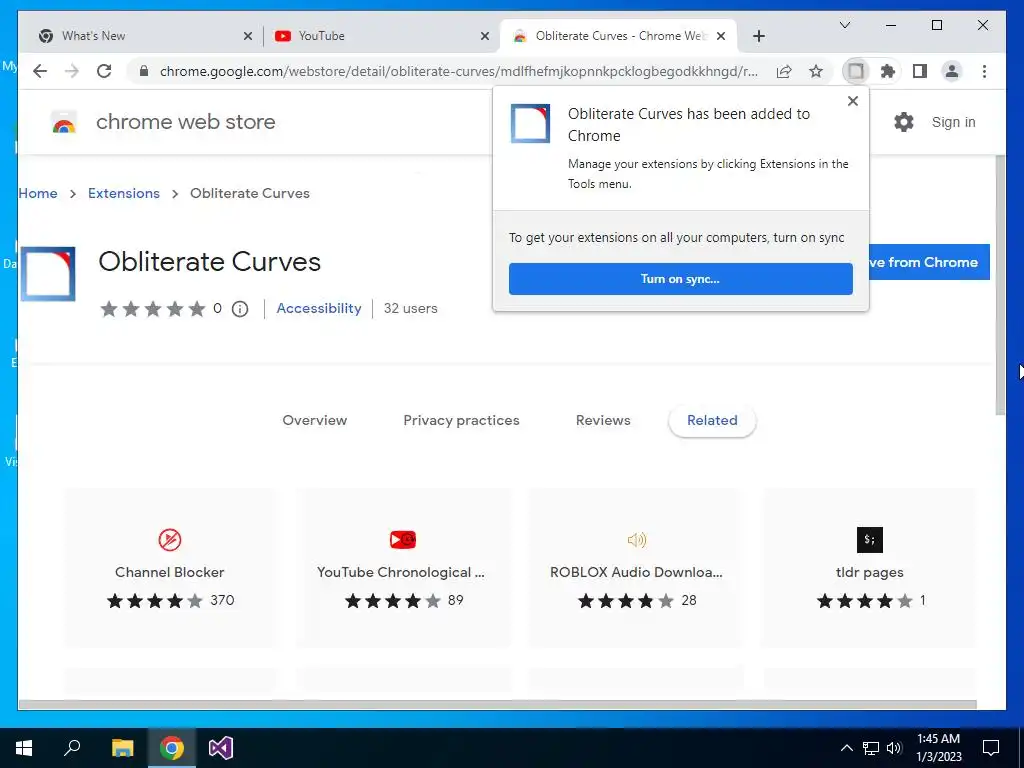Image resolution: width=1024 pixels, height=768 pixels.
Task: Click the 32 users text
Action: pos(411,308)
